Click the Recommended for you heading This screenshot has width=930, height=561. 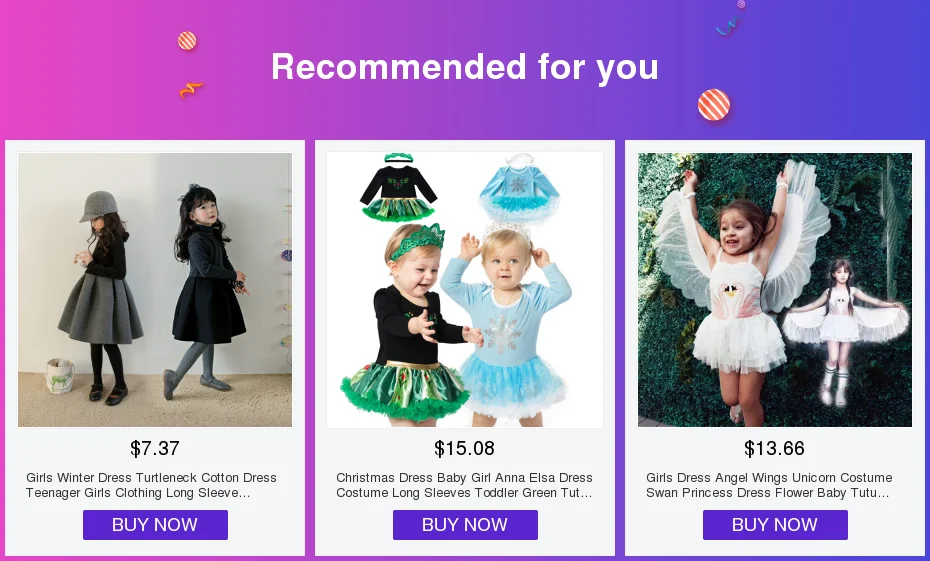point(465,66)
